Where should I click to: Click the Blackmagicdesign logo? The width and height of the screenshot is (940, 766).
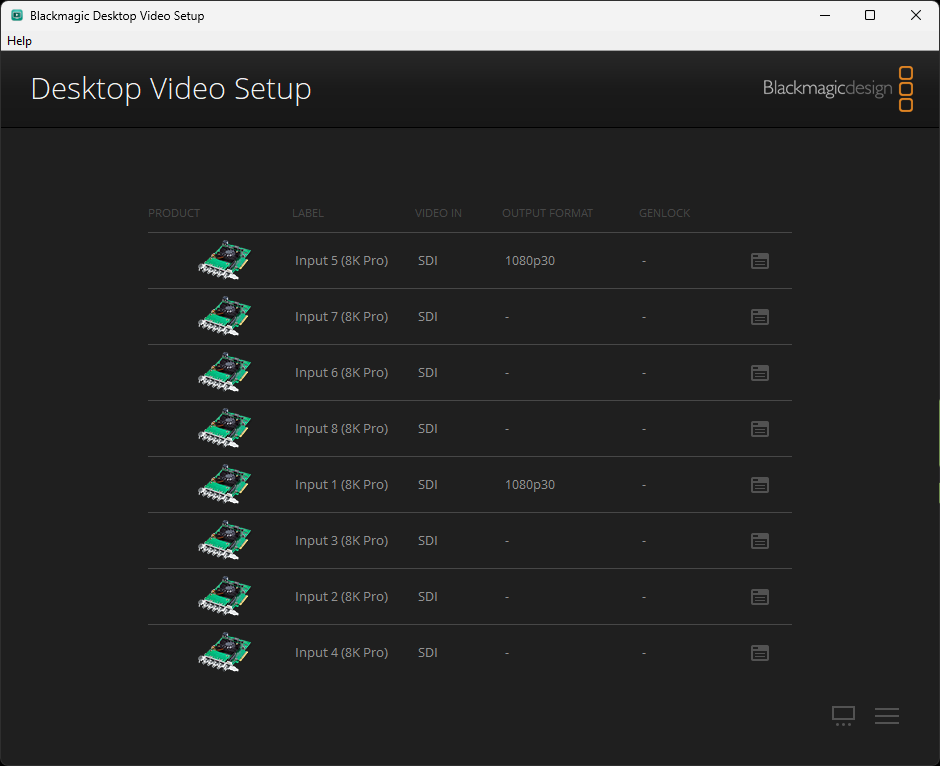(837, 89)
